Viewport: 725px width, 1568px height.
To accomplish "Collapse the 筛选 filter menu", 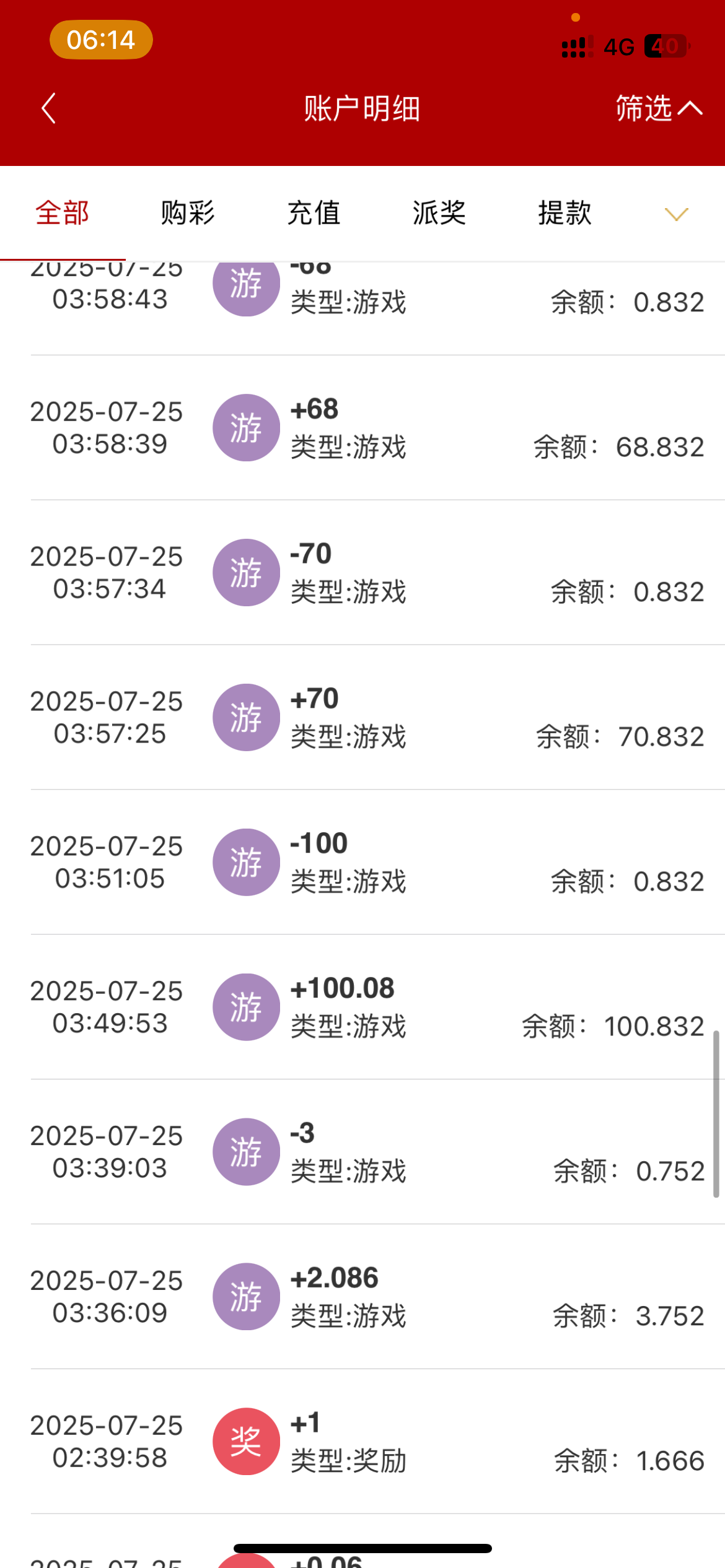I will click(658, 109).
